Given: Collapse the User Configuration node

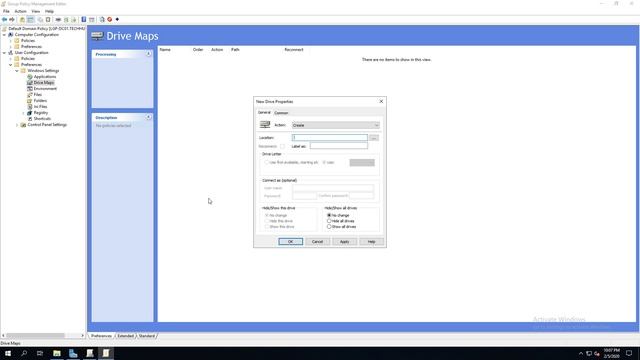Looking at the screenshot, I should 4,53.
